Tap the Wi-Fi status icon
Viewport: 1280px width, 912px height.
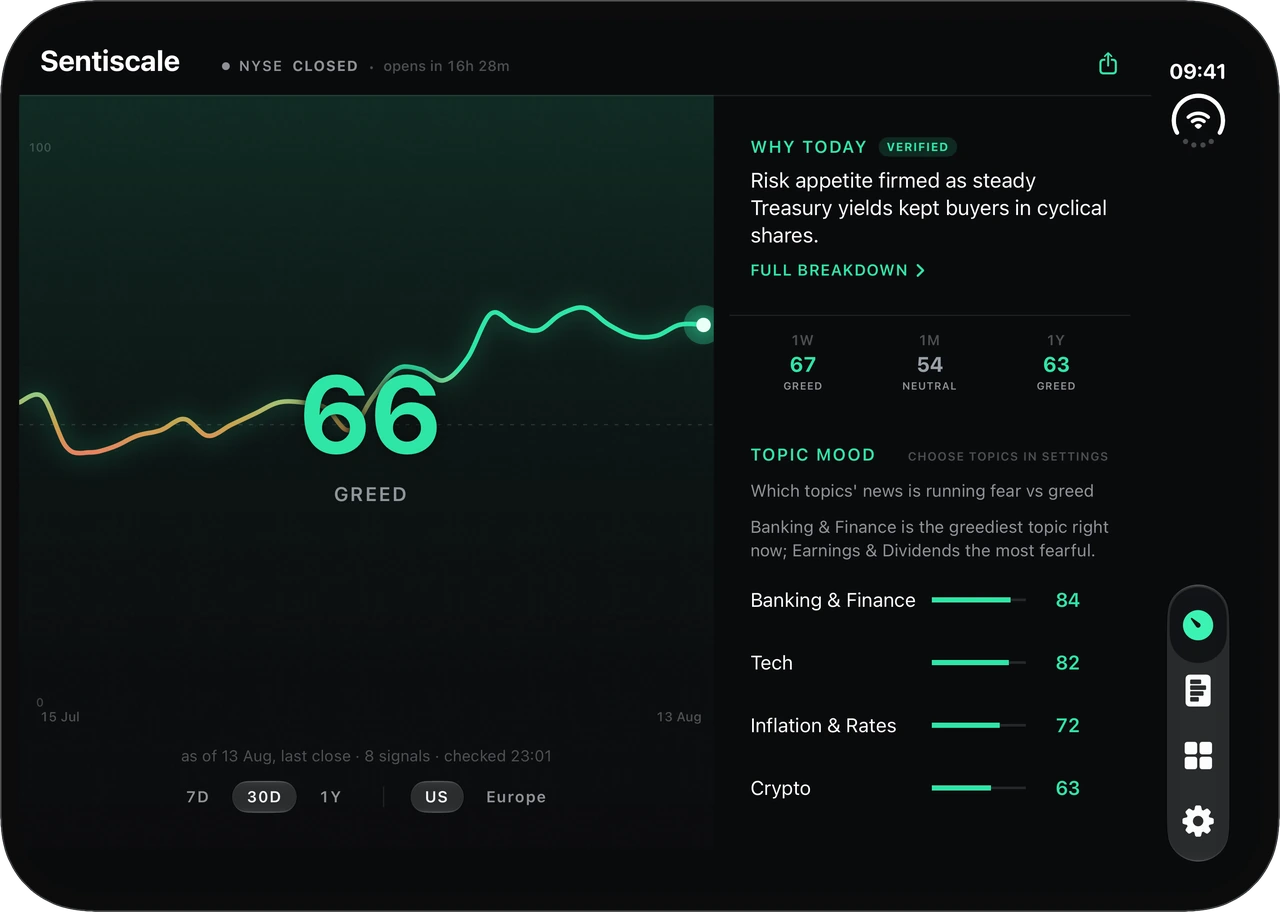click(1198, 120)
